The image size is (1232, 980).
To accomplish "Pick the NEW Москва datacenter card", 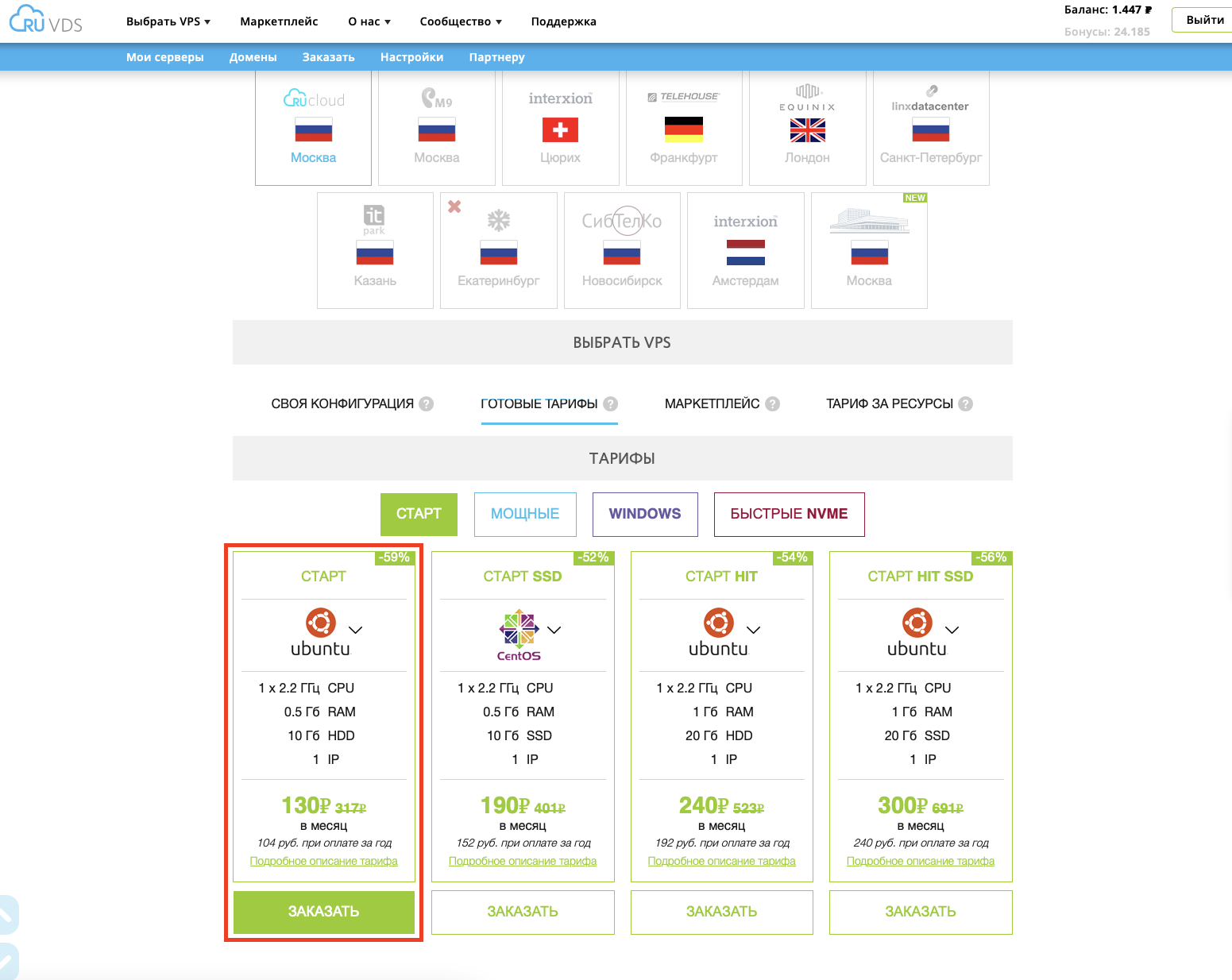I will [869, 250].
